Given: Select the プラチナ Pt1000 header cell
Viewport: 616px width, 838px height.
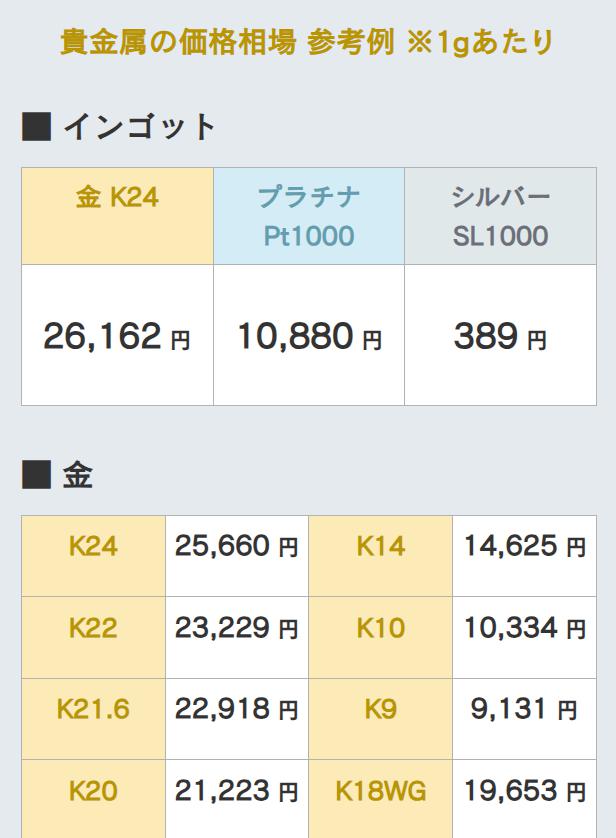Looking at the screenshot, I should 309,216.
